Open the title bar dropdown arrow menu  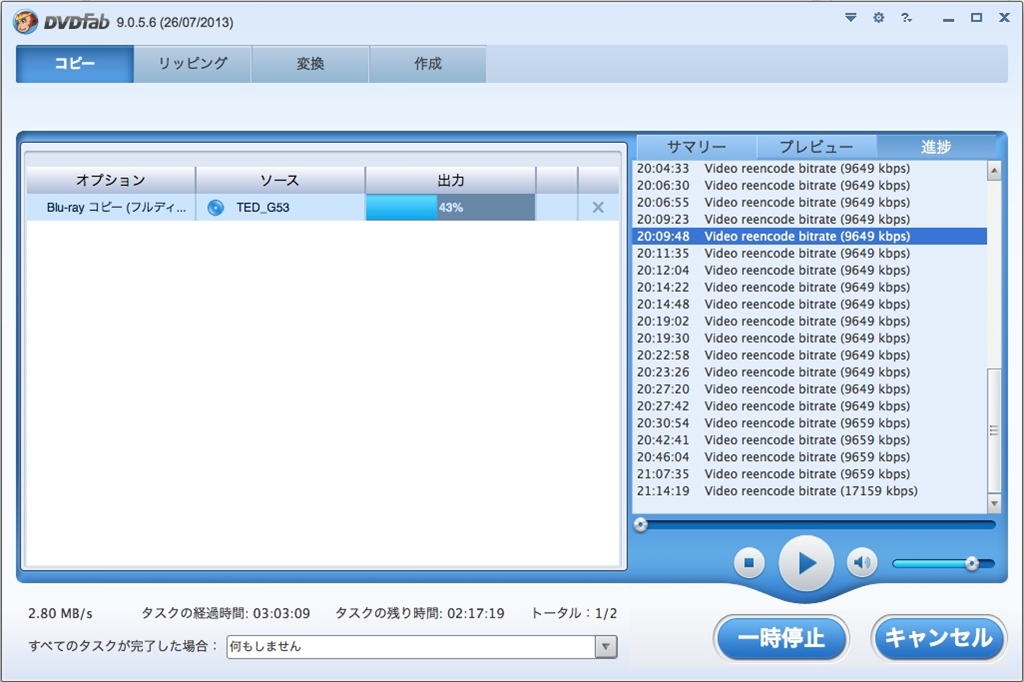click(x=850, y=18)
